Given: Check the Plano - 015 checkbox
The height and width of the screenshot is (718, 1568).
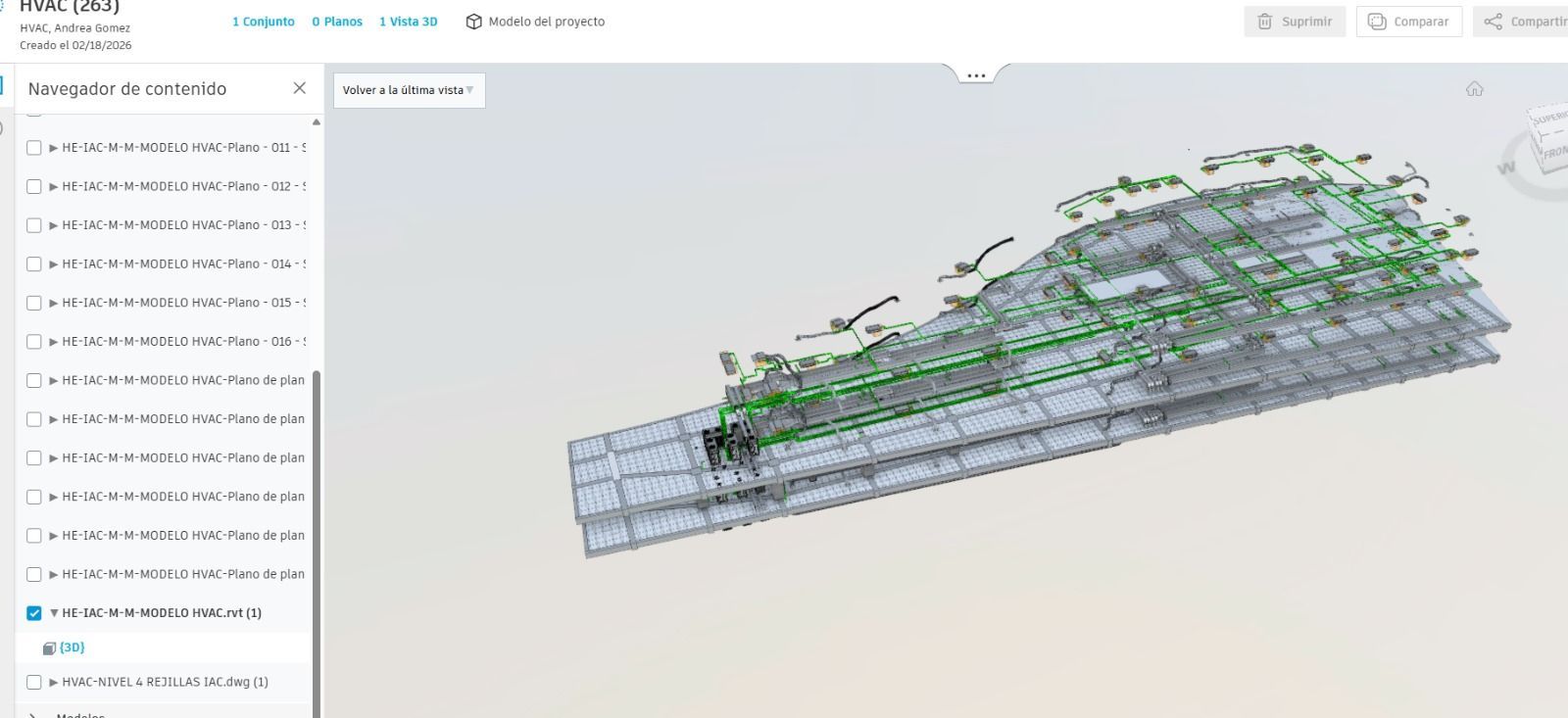Looking at the screenshot, I should tap(34, 303).
